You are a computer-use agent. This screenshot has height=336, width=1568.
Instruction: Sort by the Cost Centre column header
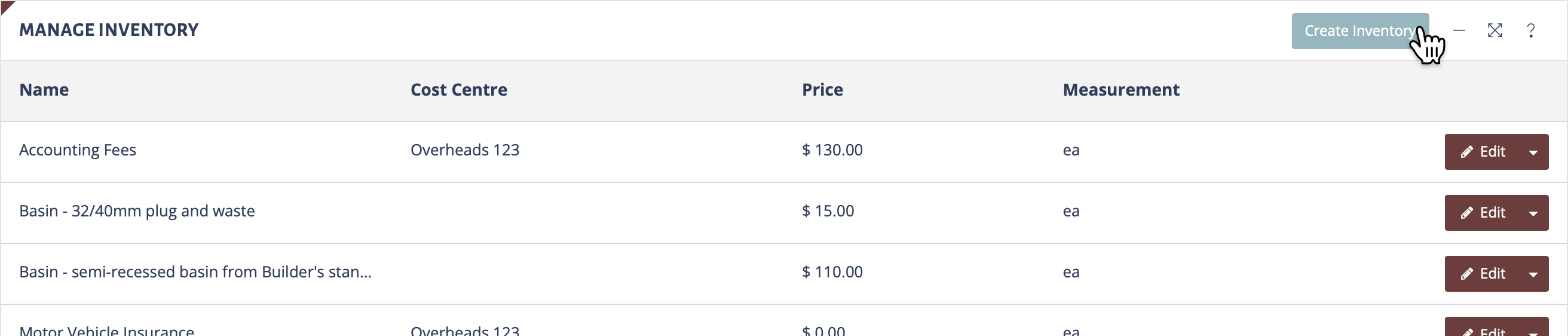tap(459, 90)
